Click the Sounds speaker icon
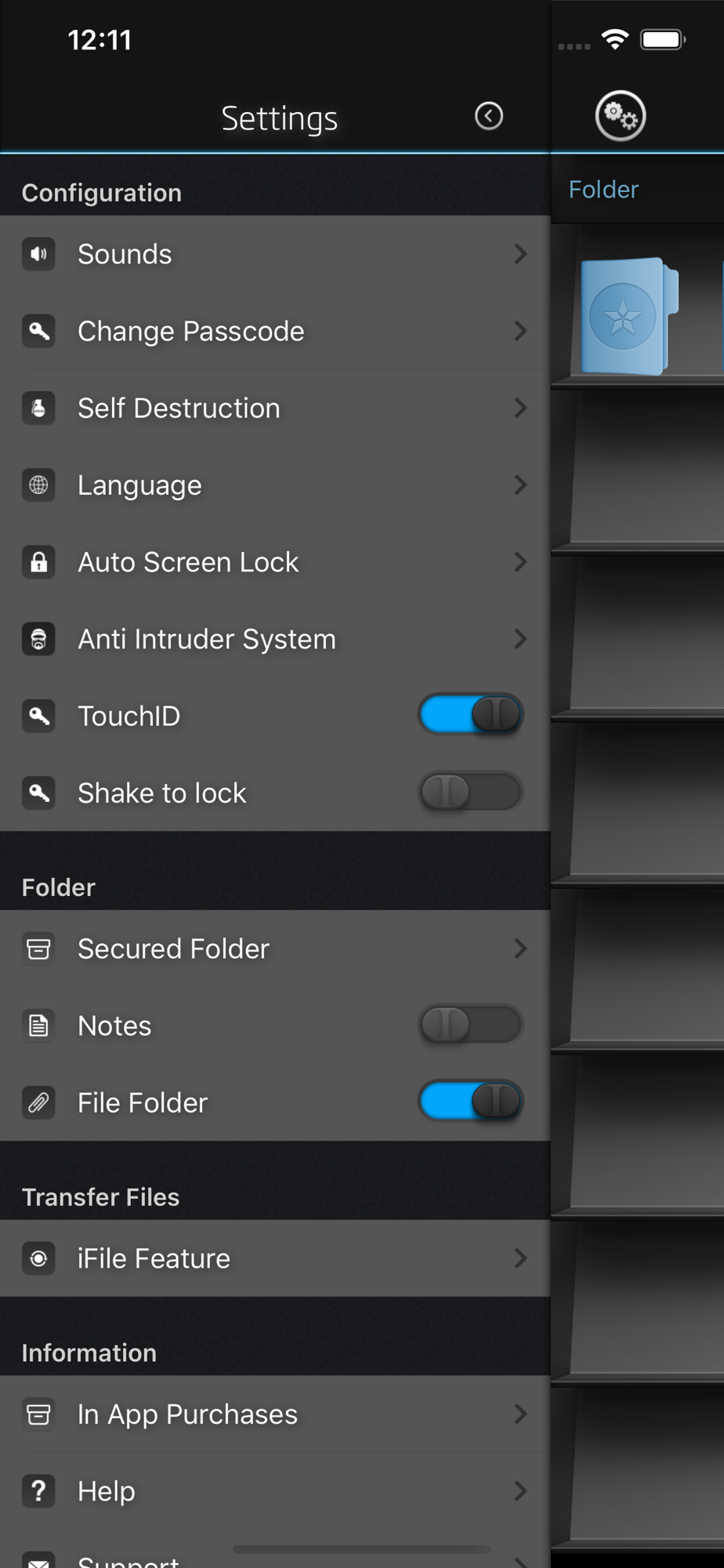Screen dimensions: 724x1568 (38, 254)
